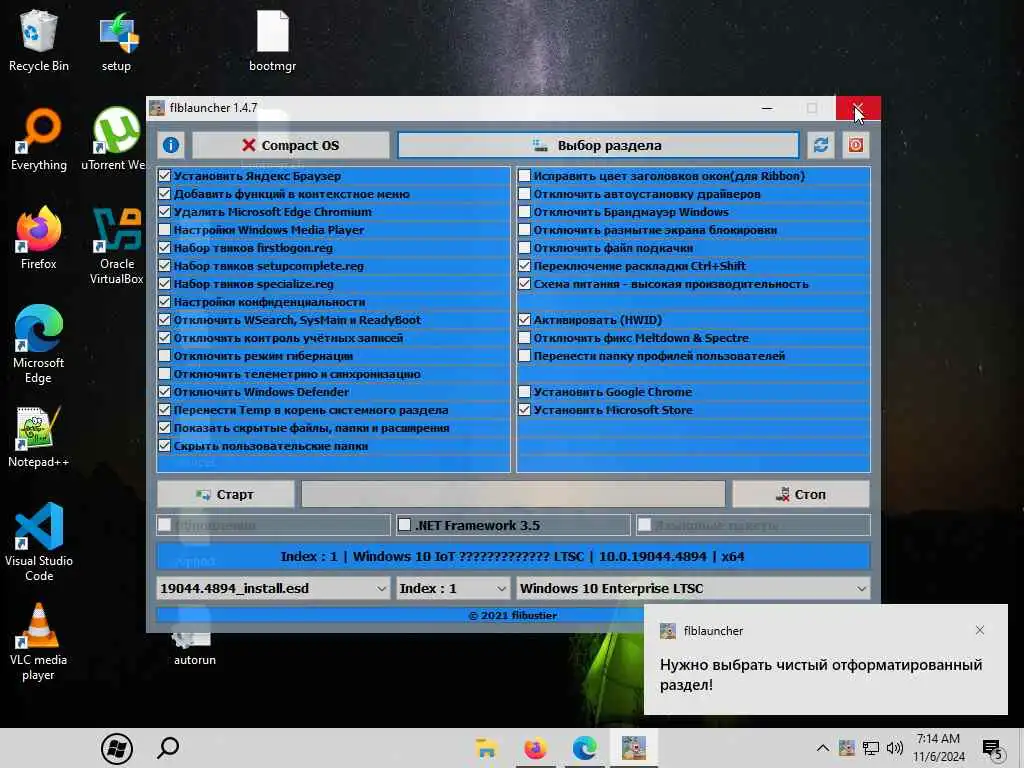Check Отключить автоустановку драйверов
This screenshot has height=768, width=1024.
pyautogui.click(x=524, y=194)
